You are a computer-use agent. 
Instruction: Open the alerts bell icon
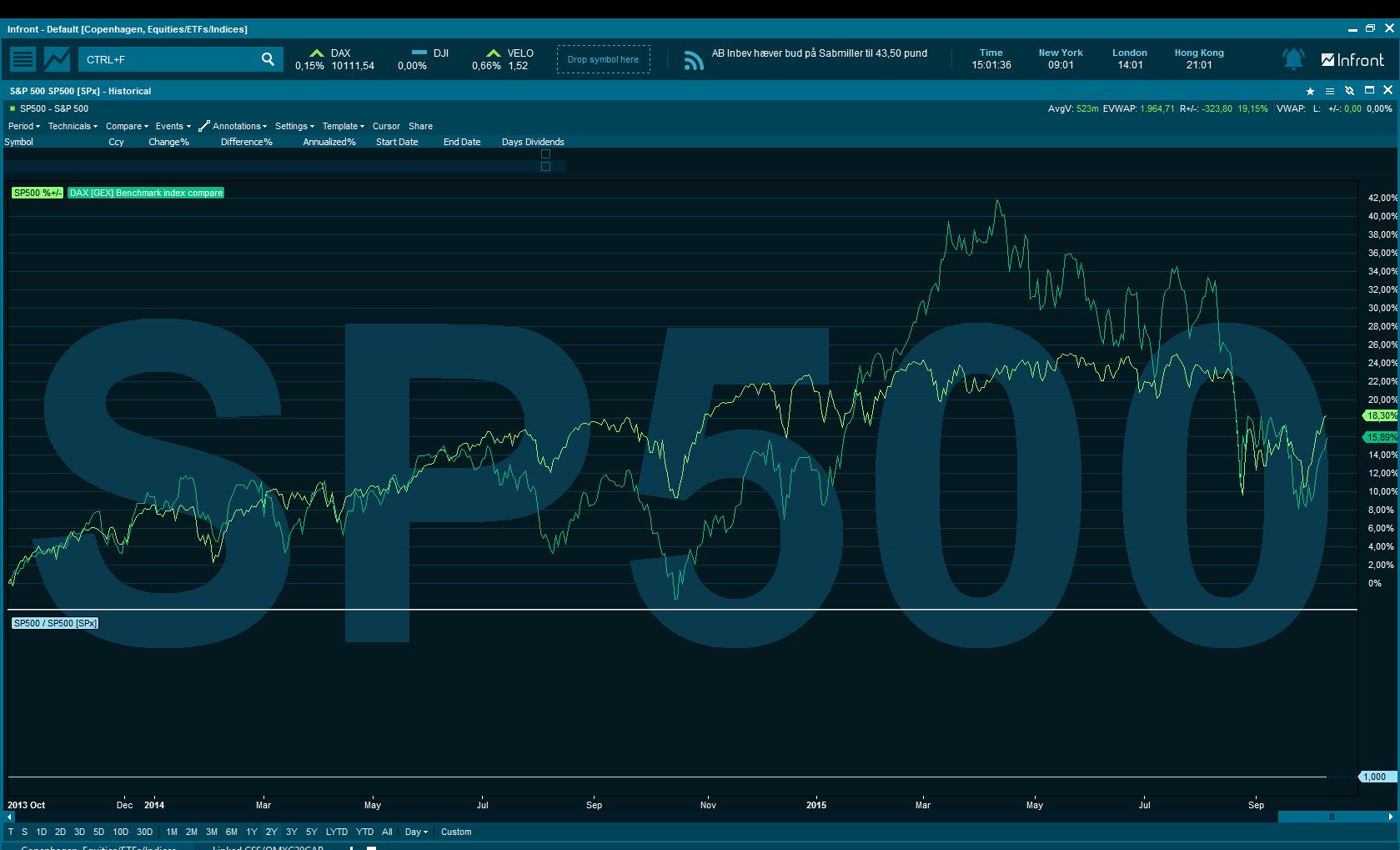click(1293, 59)
